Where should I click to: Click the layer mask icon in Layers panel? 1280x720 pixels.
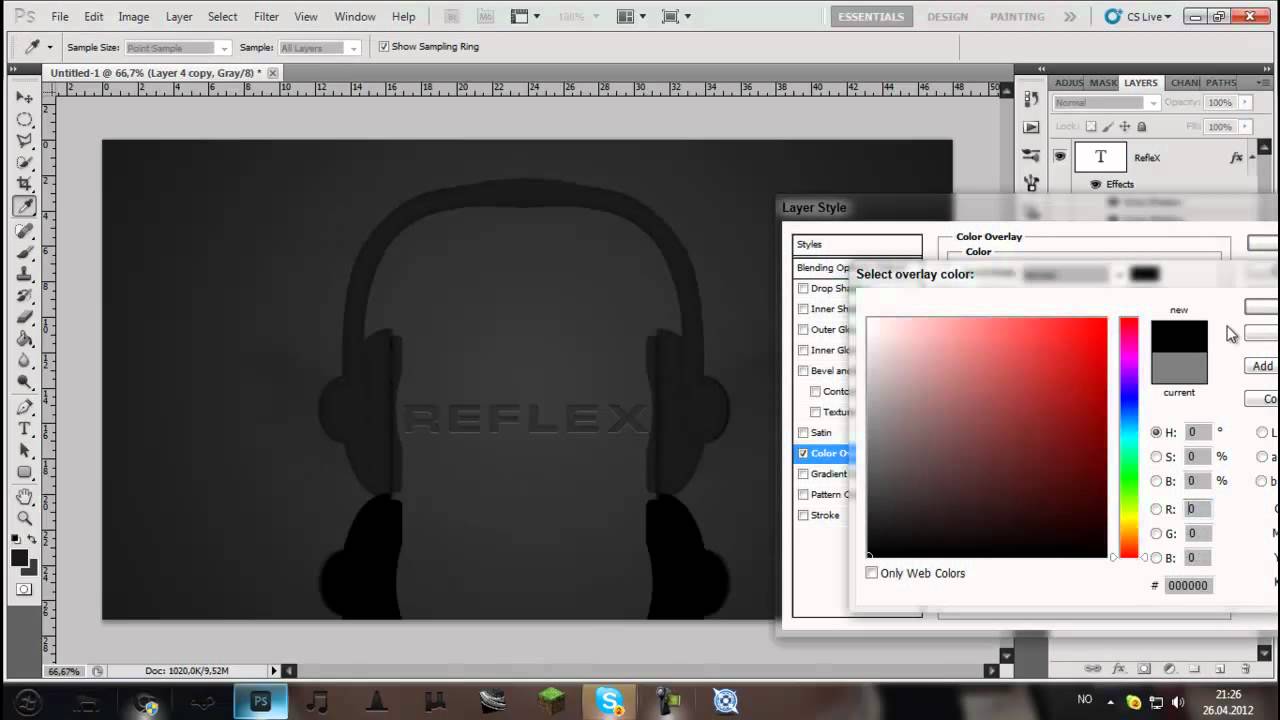(1144, 668)
